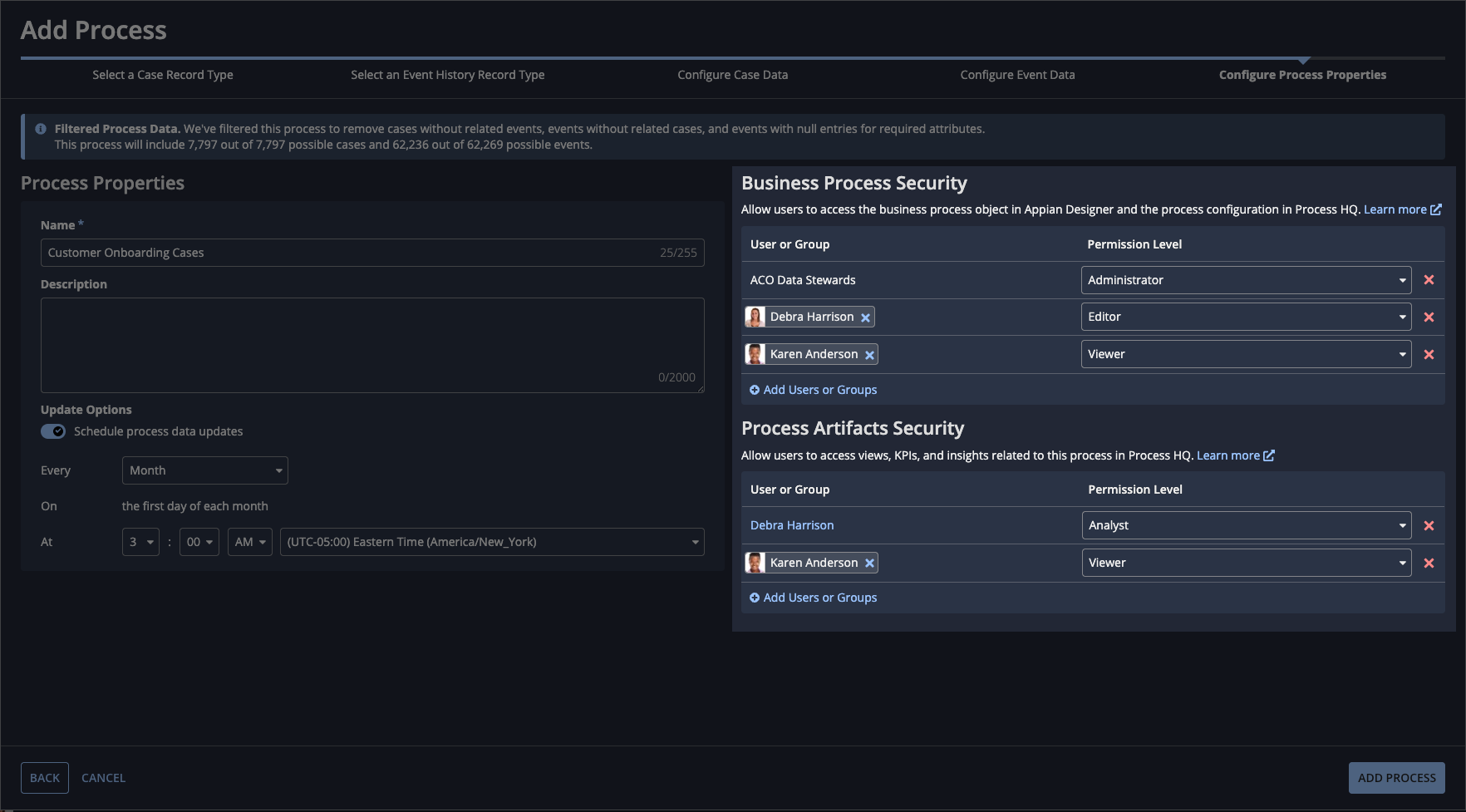Open Analyst permission level dropdown
1466x812 pixels.
click(1246, 525)
